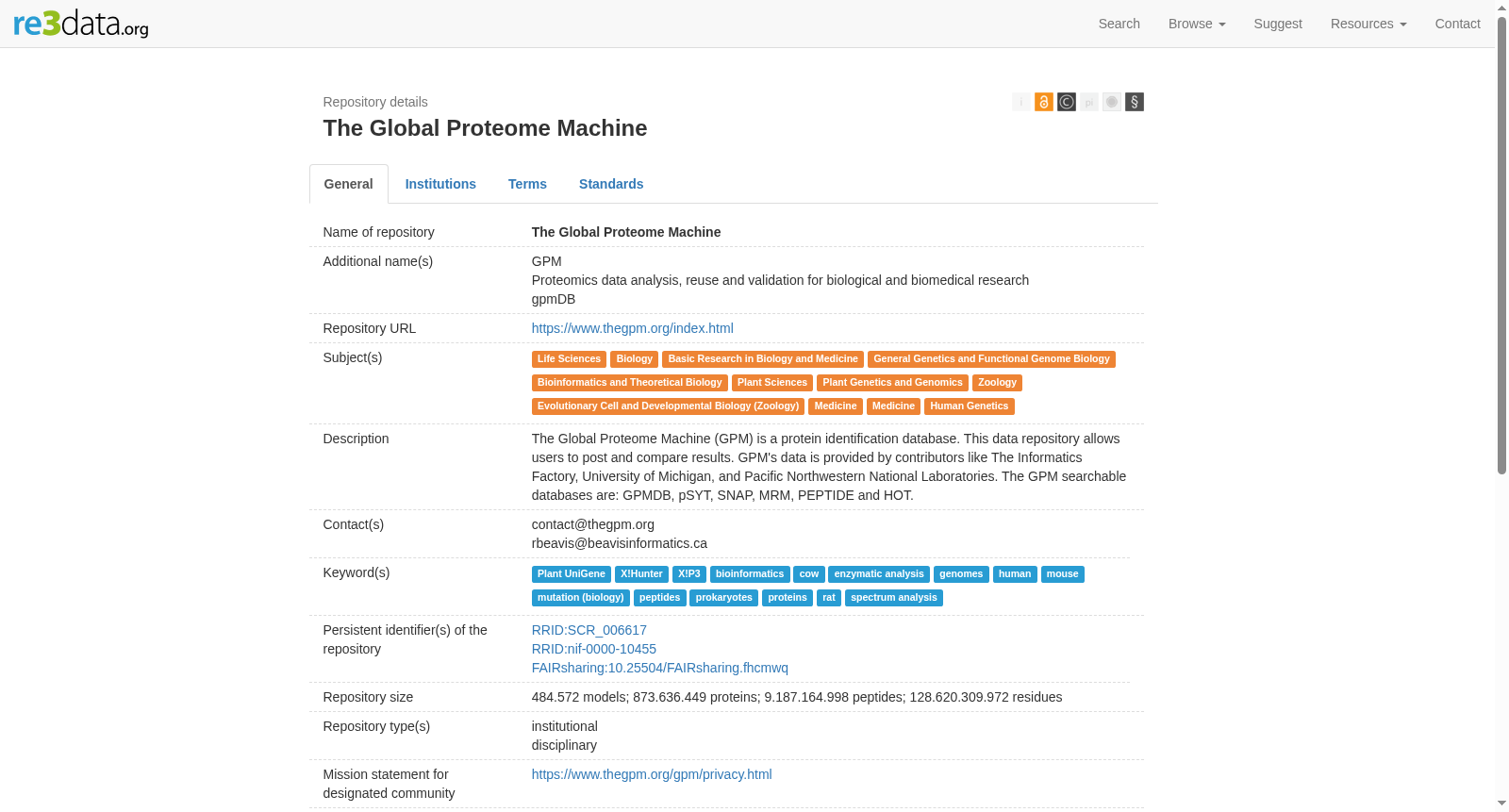This screenshot has width=1509, height=812.
Task: Click the contact@thegpm.org email text
Action: (593, 524)
